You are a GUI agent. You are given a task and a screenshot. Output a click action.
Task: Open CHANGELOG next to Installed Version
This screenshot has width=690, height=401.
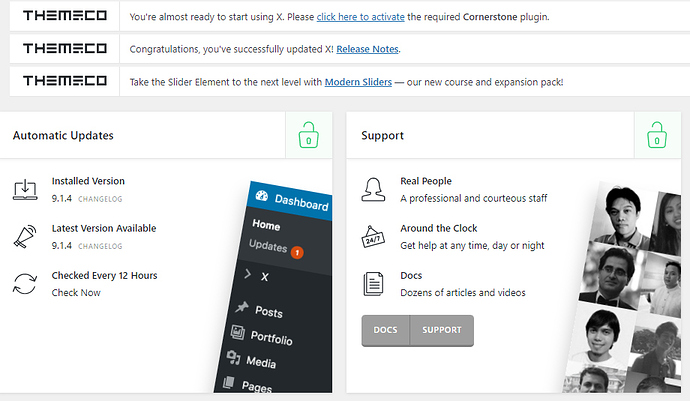100,199
